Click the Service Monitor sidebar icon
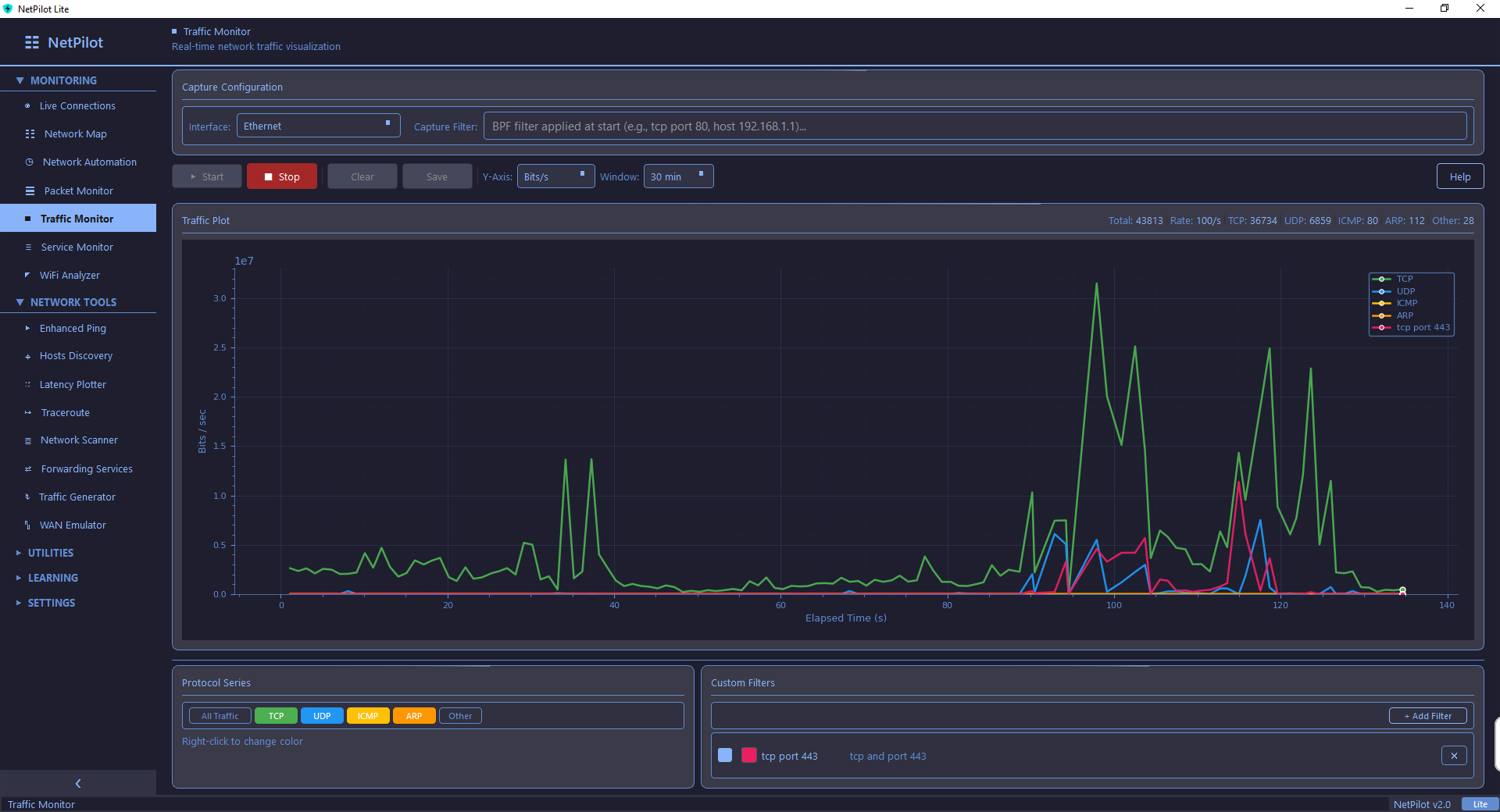 (x=28, y=248)
